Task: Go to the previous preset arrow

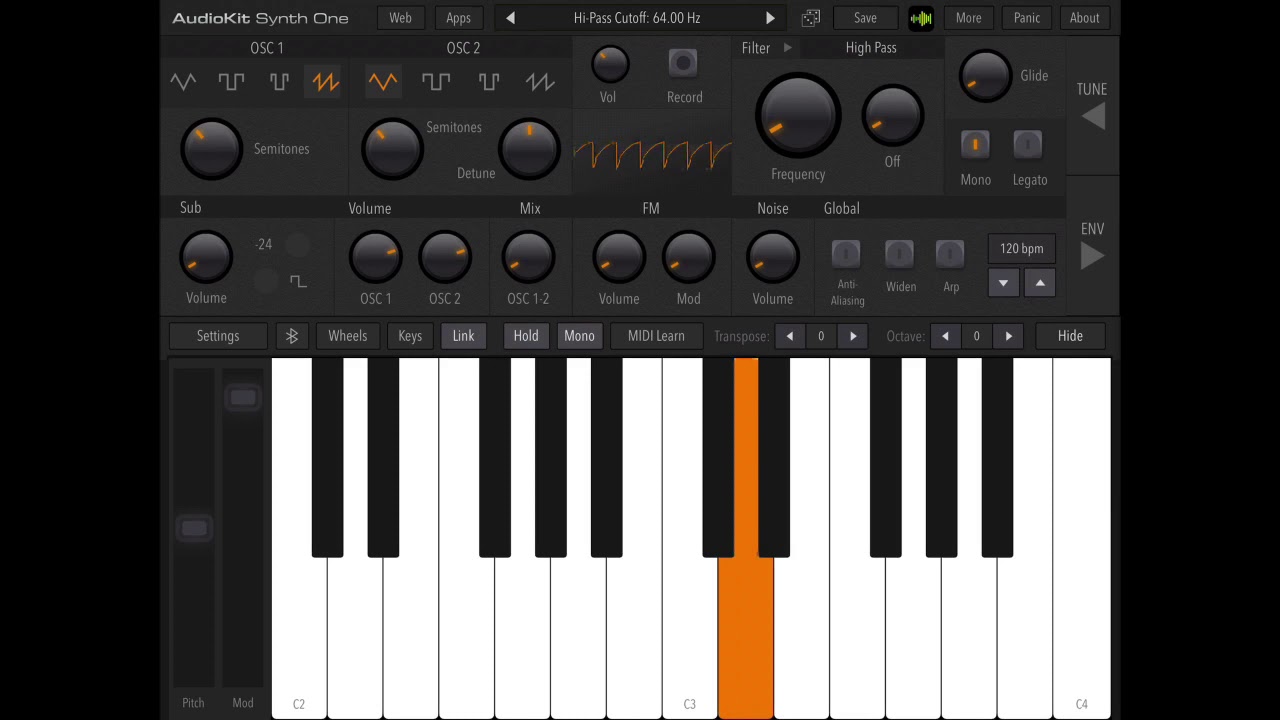Action: (x=510, y=18)
